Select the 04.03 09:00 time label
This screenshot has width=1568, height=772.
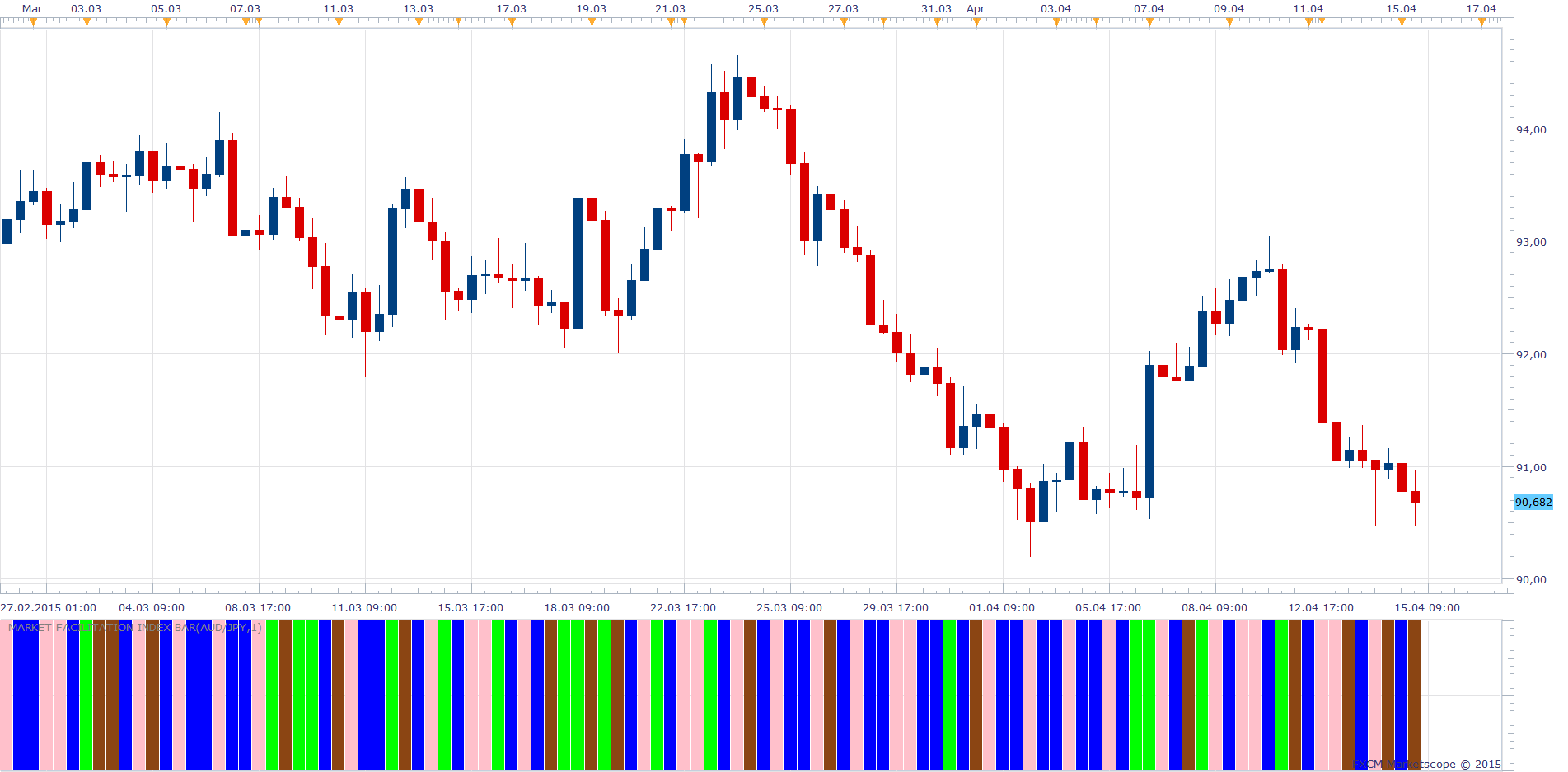[152, 608]
